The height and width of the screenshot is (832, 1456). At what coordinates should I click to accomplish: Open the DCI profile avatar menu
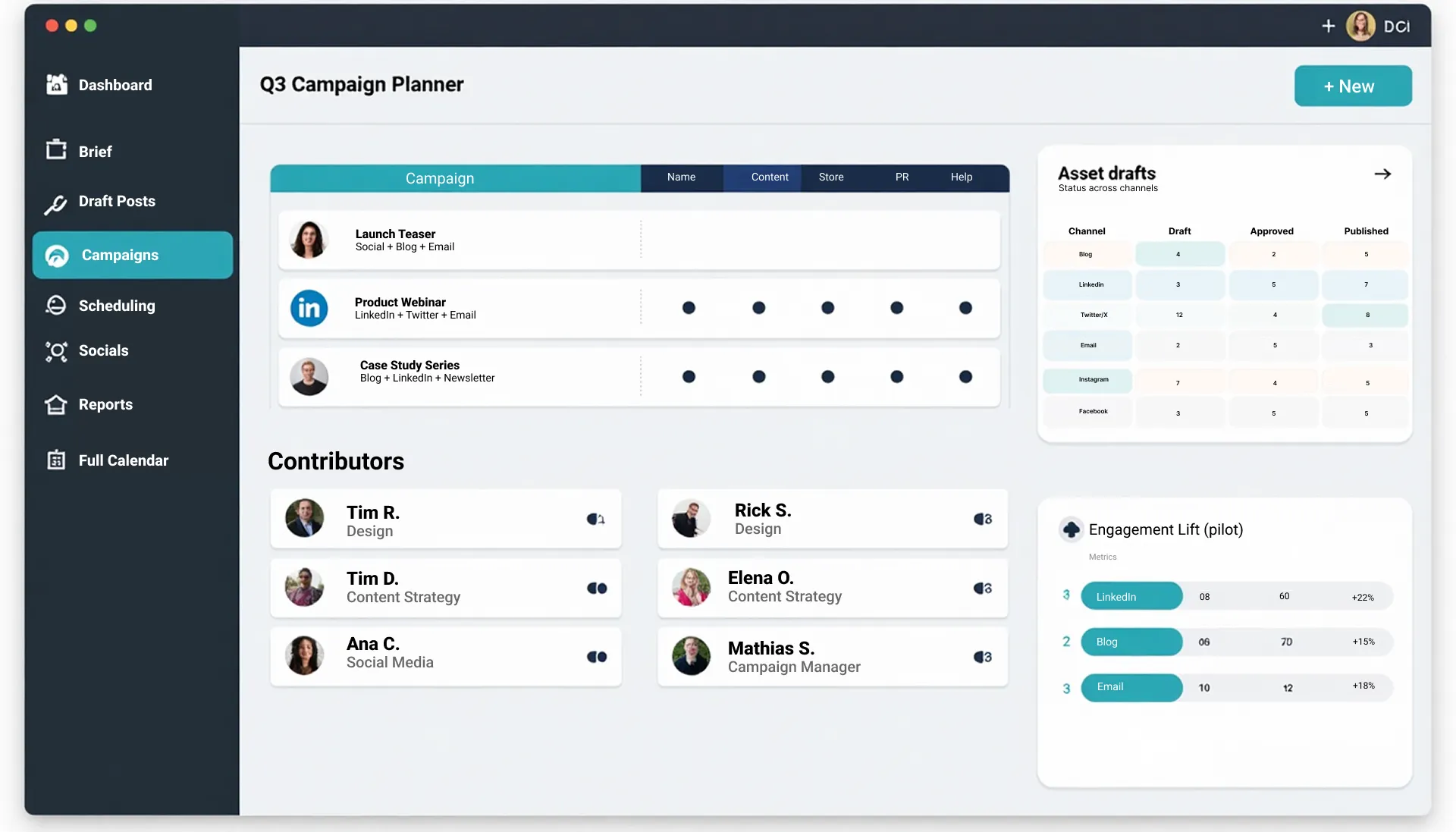[x=1360, y=26]
